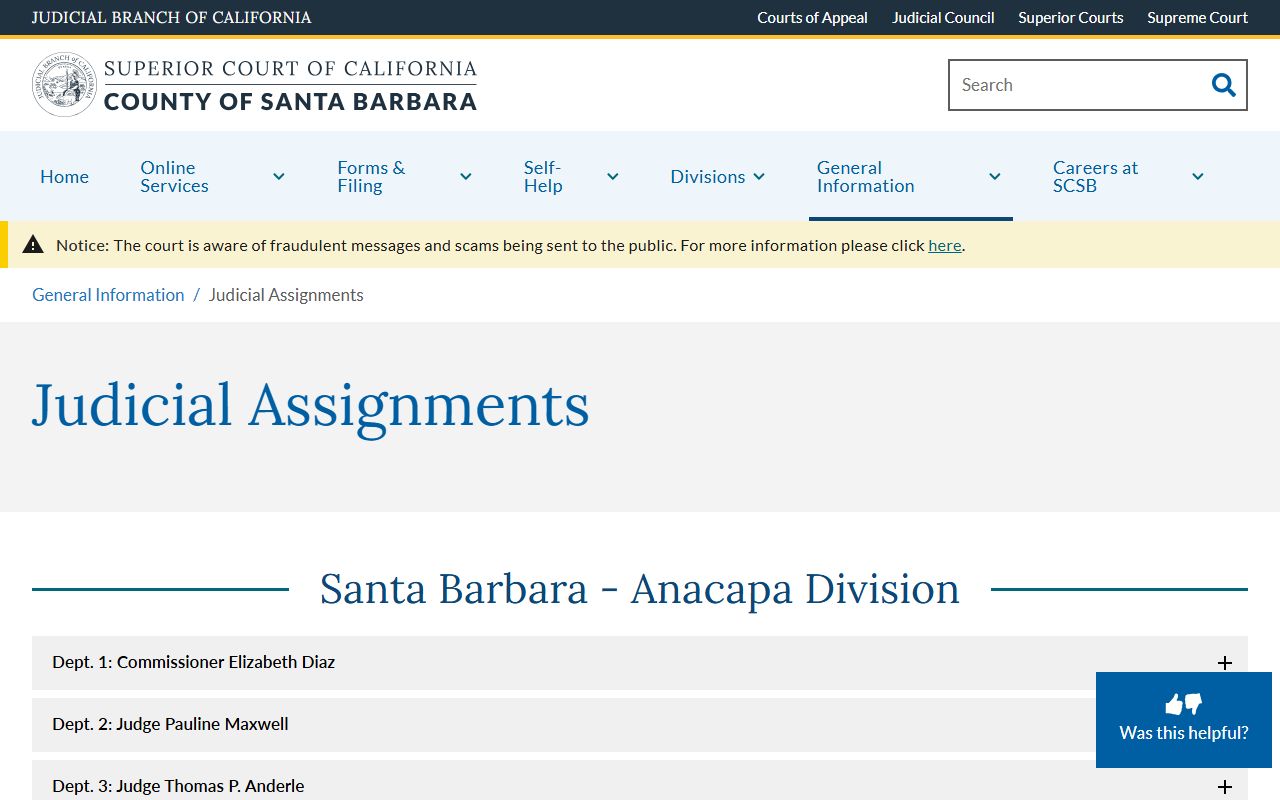Open the Divisions menu
Viewport: 1280px width, 800px height.
(x=708, y=177)
